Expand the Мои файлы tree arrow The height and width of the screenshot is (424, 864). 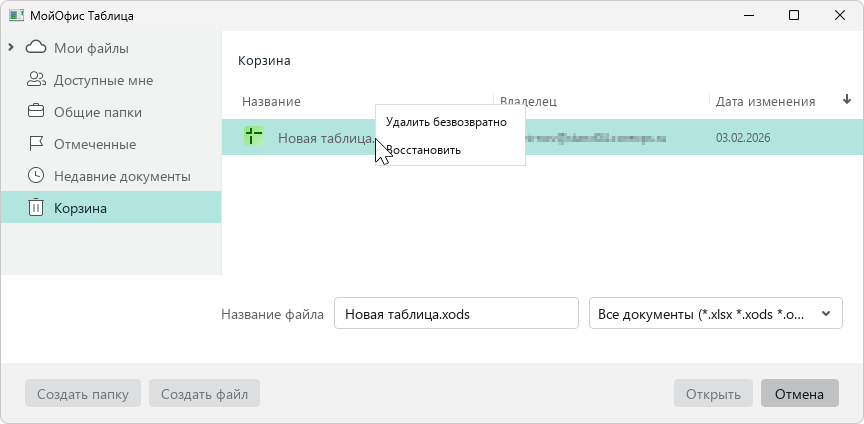(10, 48)
